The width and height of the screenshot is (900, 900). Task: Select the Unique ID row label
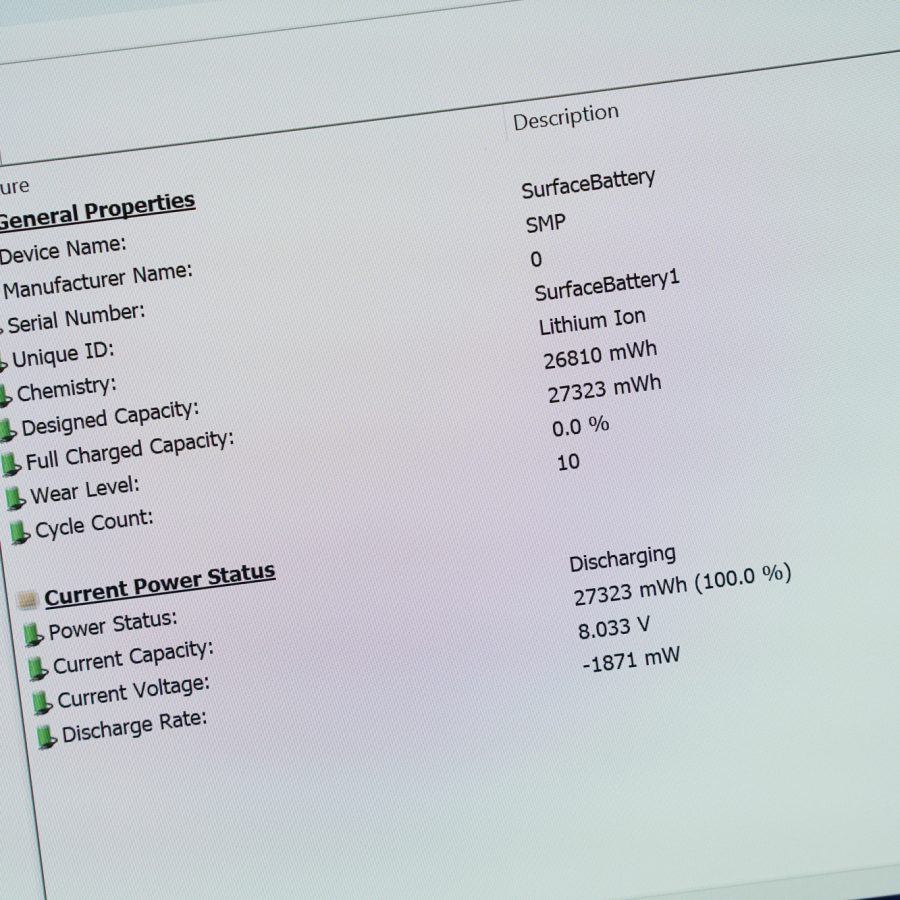(x=63, y=354)
